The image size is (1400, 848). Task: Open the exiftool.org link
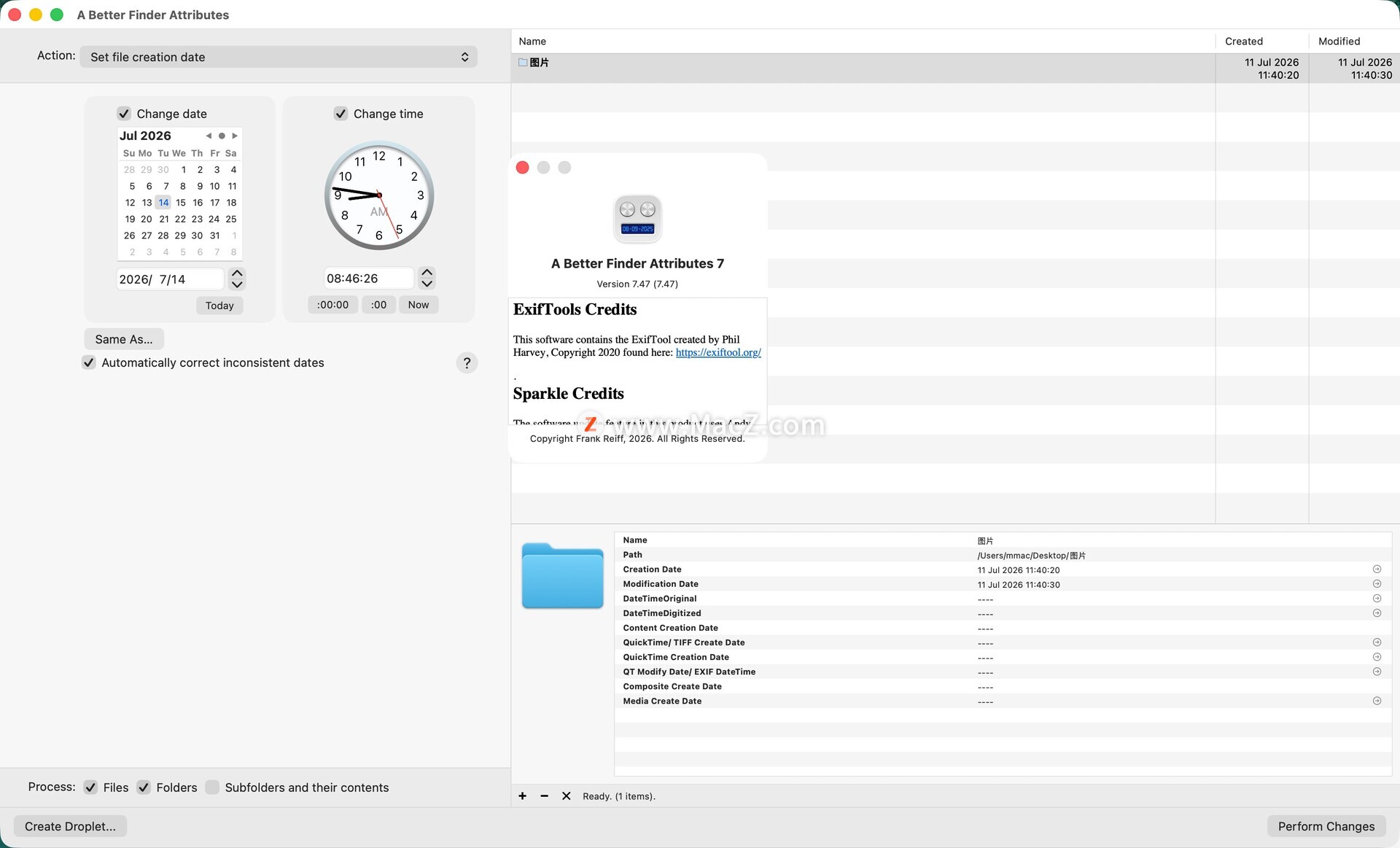click(x=718, y=352)
